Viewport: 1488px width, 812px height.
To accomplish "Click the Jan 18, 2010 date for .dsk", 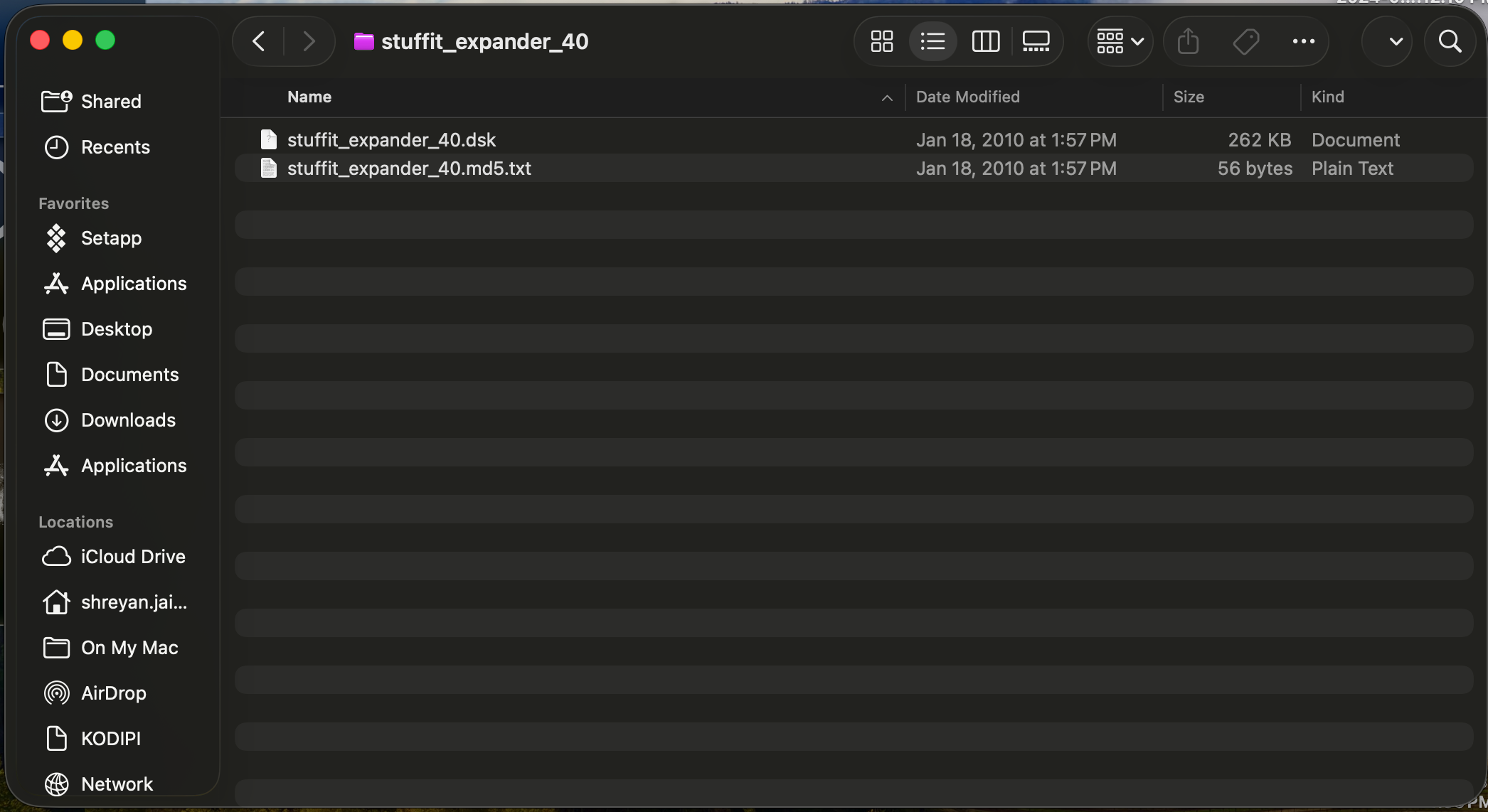I will click(1016, 140).
